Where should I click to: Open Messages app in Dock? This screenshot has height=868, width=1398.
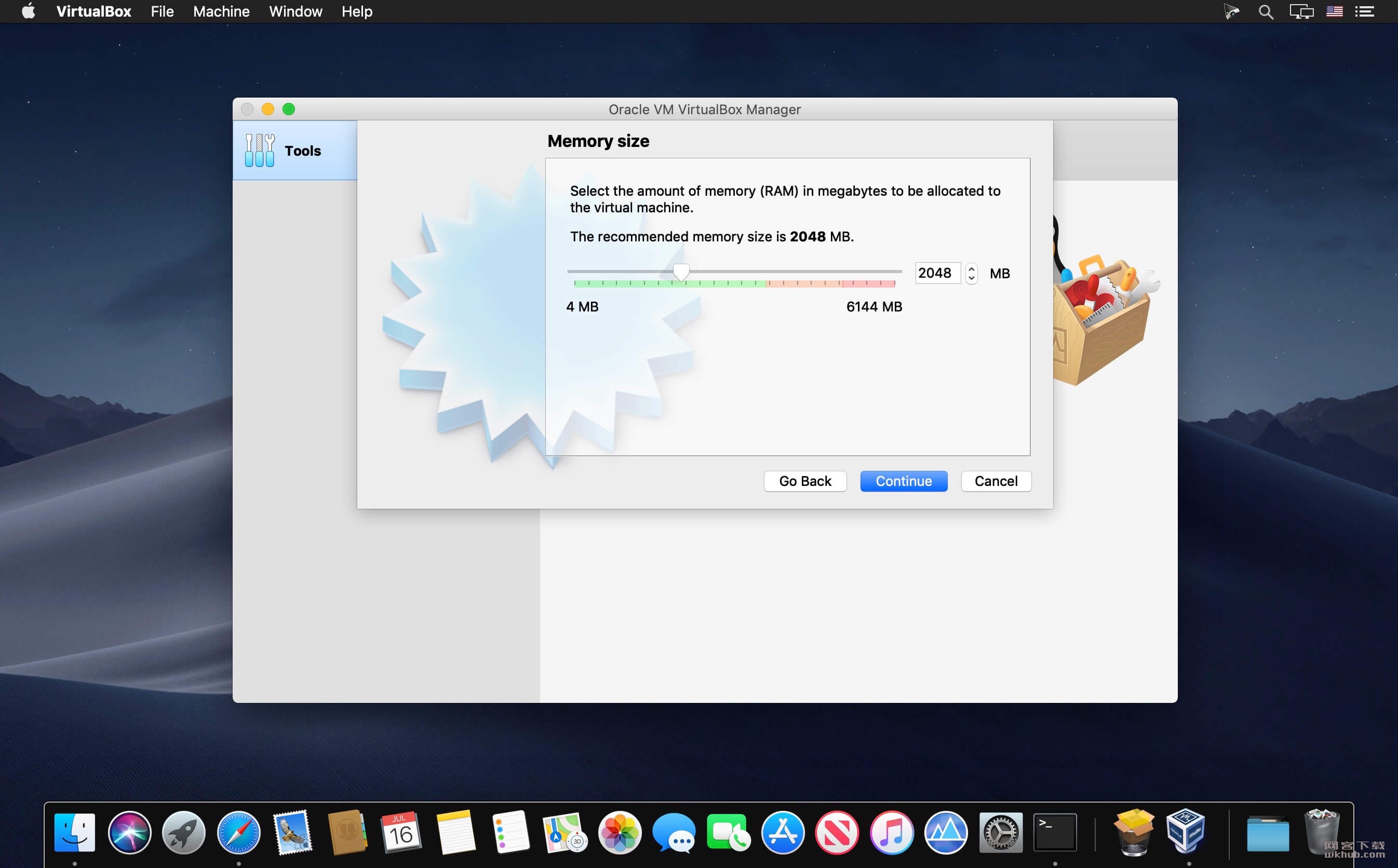point(674,832)
